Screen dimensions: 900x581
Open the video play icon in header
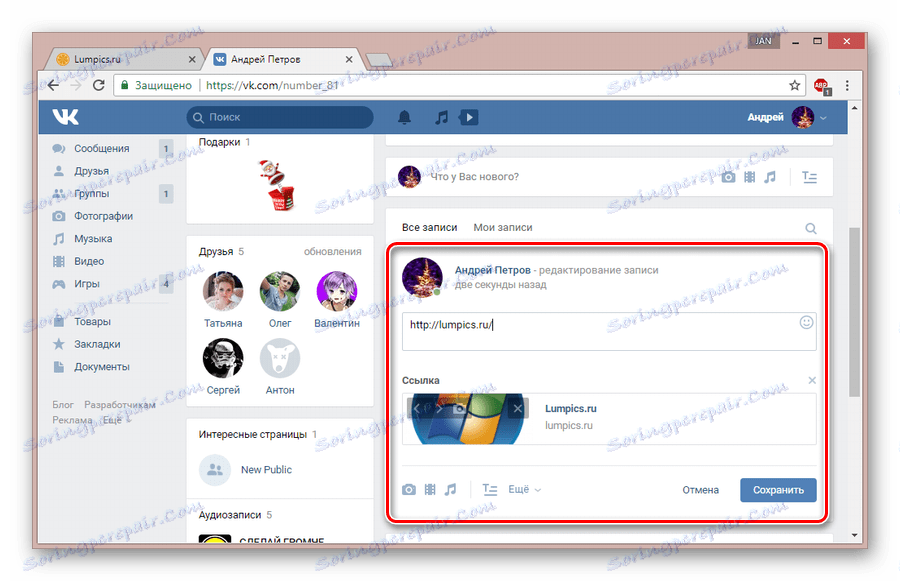pos(469,118)
